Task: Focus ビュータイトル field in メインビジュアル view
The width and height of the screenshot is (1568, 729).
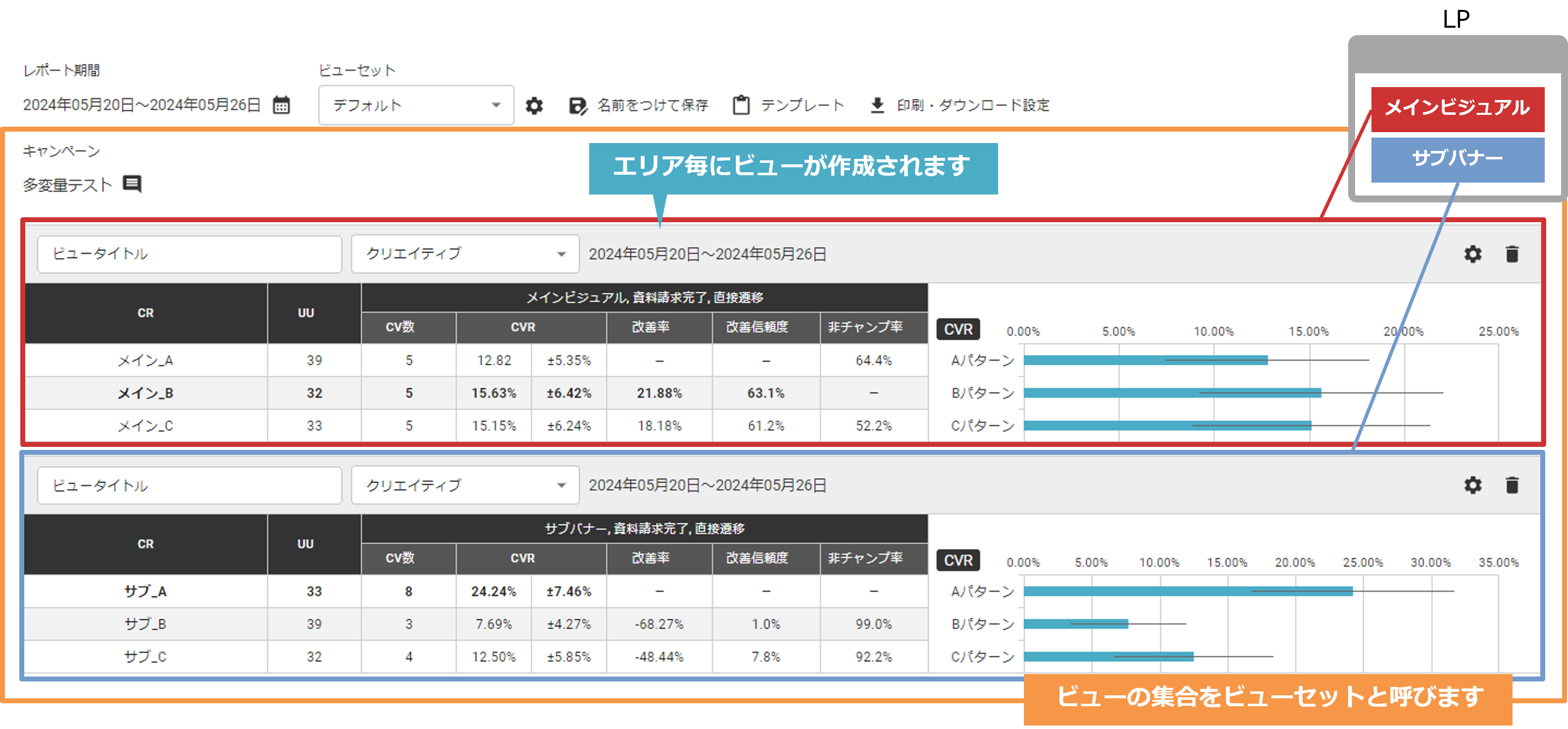Action: click(x=189, y=254)
